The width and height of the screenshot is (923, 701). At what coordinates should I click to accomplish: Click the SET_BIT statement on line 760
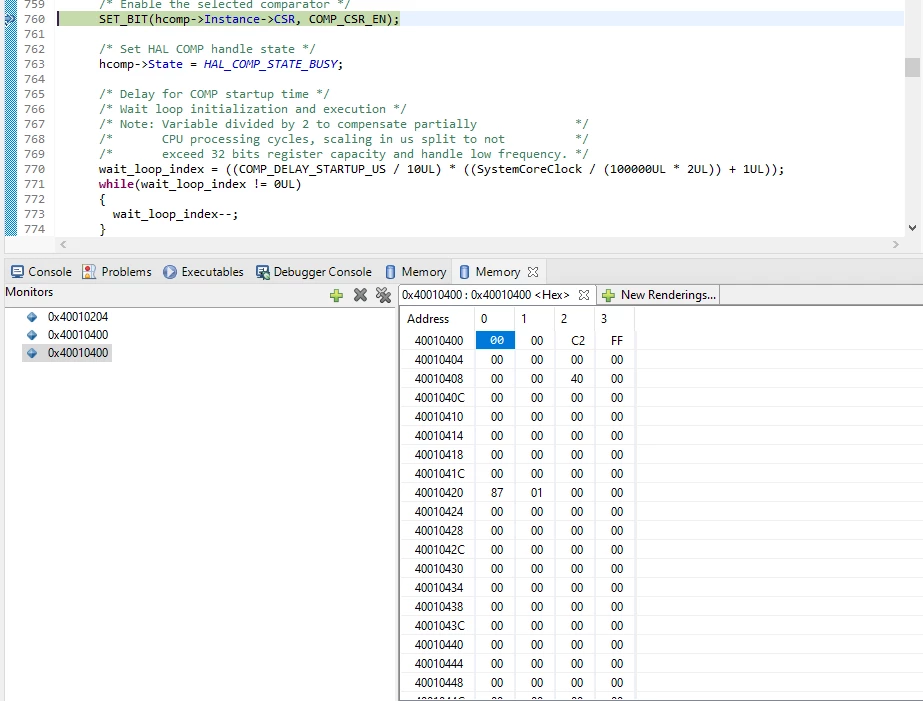click(x=249, y=19)
